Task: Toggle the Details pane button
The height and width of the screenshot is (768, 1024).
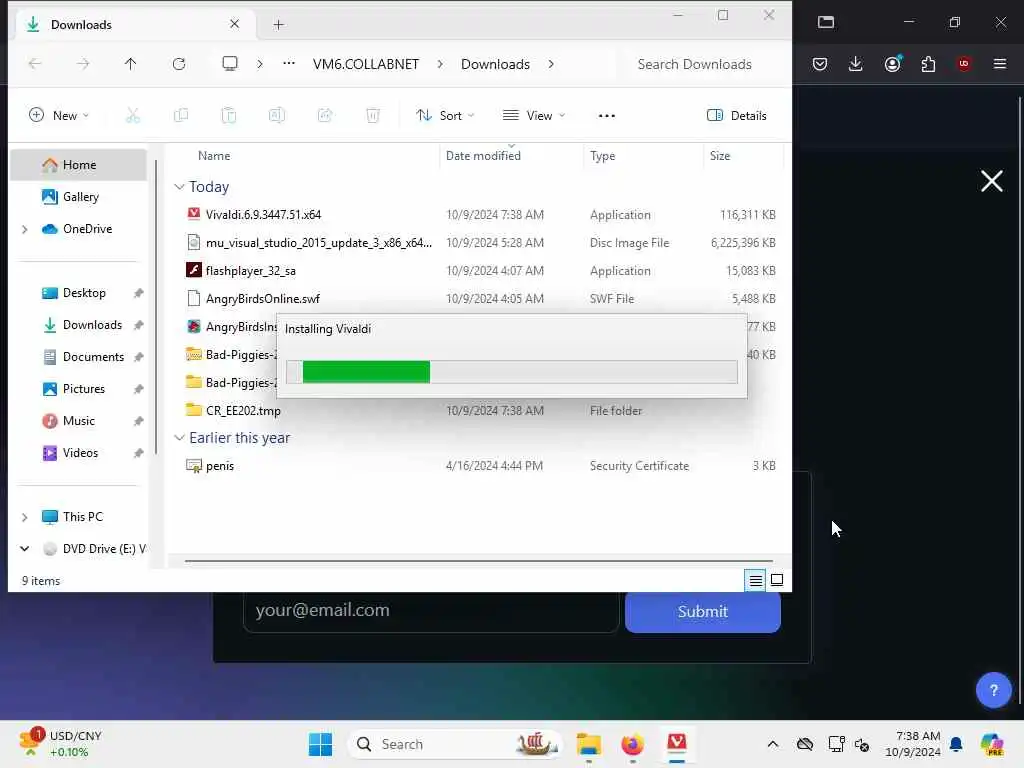Action: point(737,116)
